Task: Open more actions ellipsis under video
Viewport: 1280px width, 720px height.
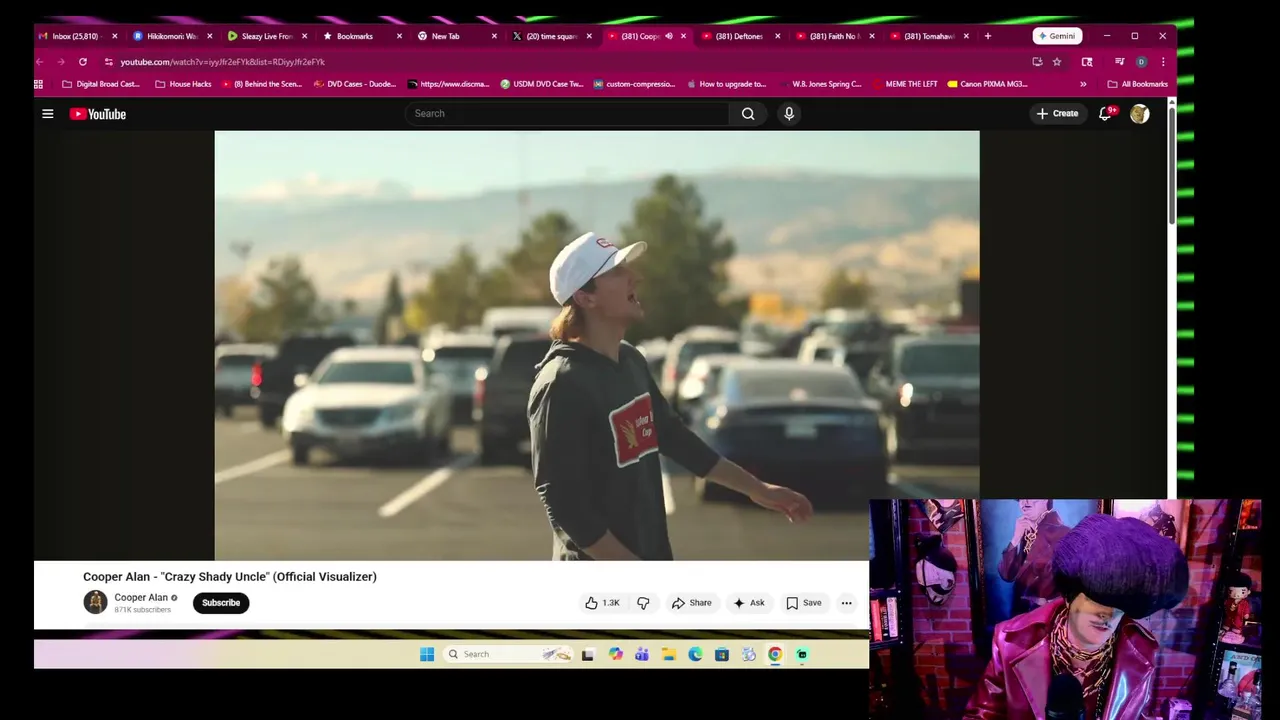Action: (x=846, y=603)
